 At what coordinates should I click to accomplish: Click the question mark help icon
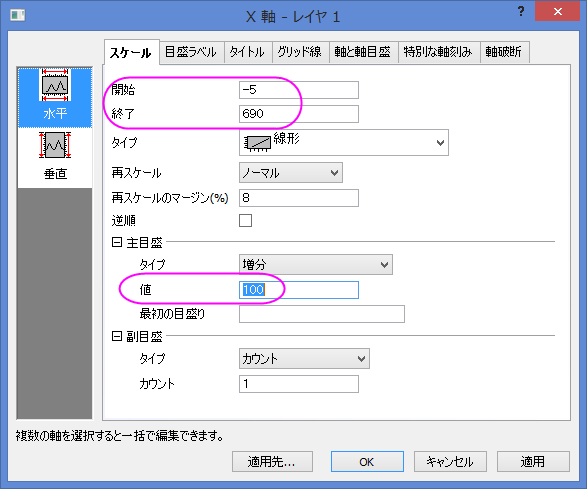(521, 11)
